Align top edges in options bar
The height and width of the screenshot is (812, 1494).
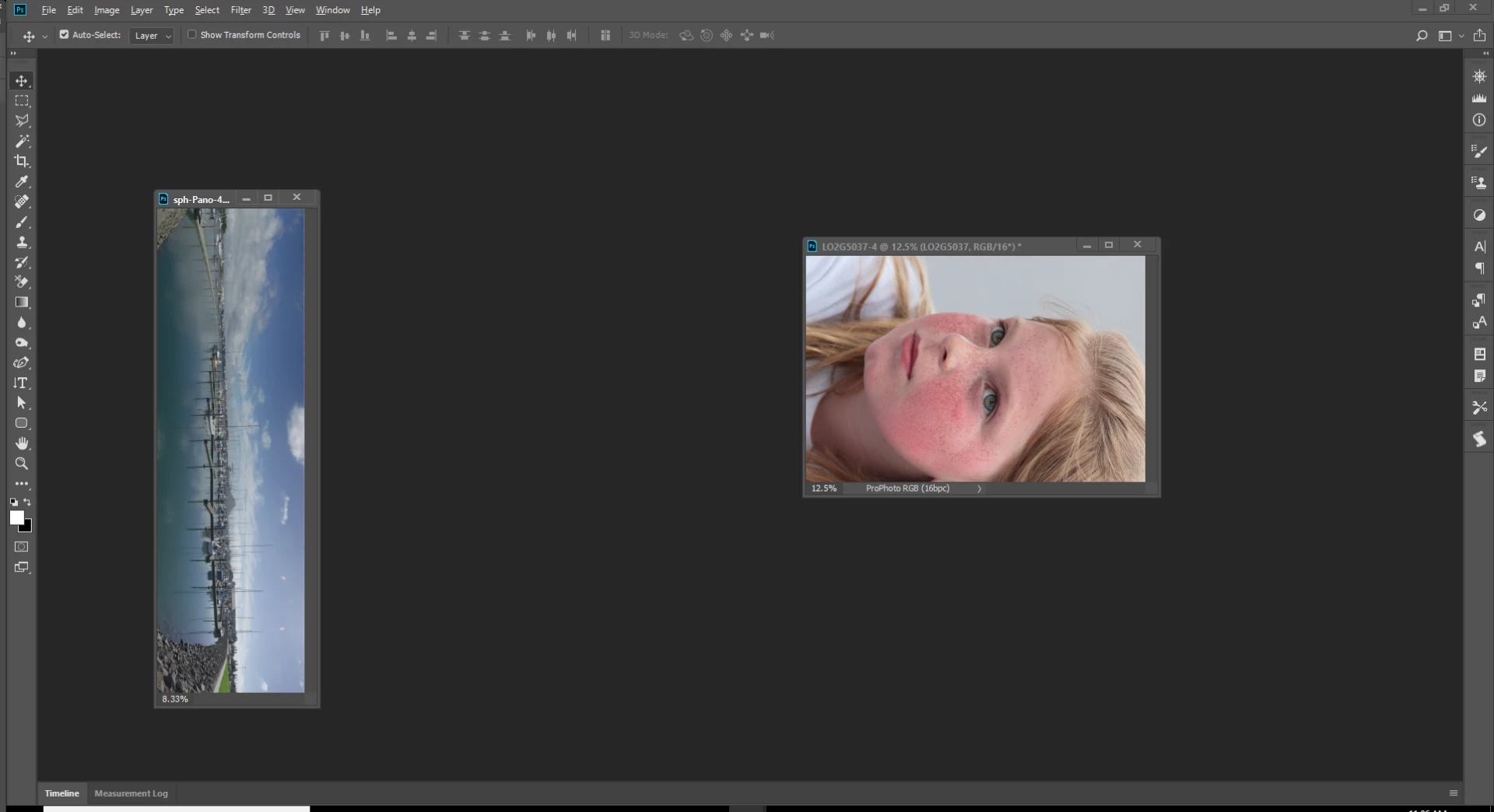324,36
